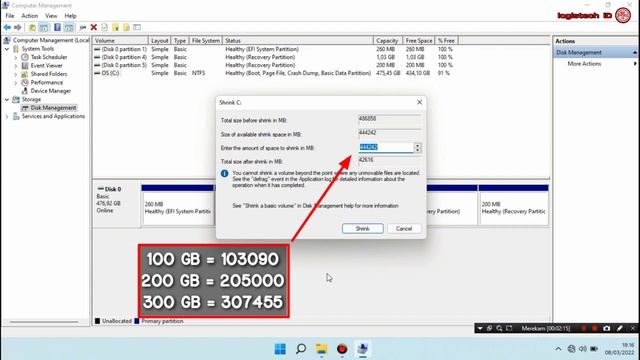This screenshot has width=640, height=360.
Task: Click the Shrink button in dialog
Action: (x=362, y=229)
